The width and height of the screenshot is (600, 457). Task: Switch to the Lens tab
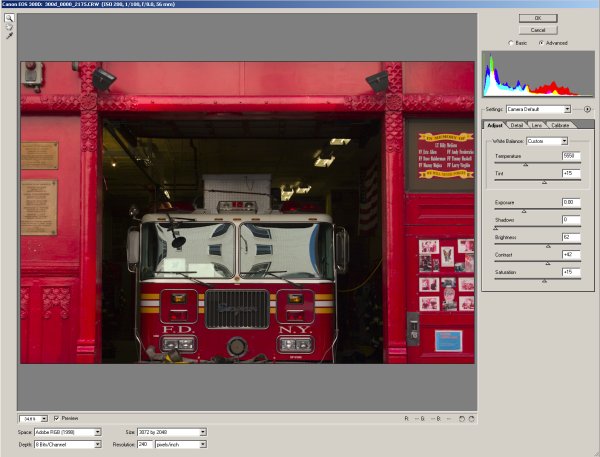[536, 125]
